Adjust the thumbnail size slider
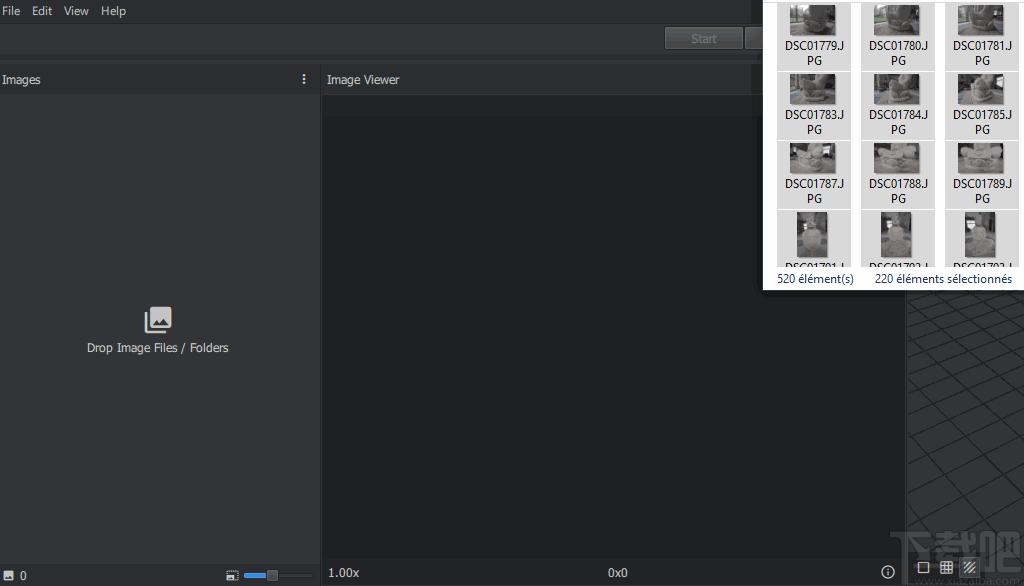The width and height of the screenshot is (1024, 586). point(277,576)
